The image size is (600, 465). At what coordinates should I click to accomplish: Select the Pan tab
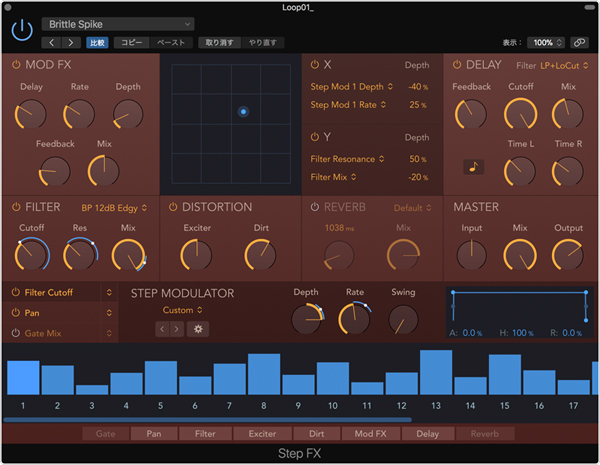click(x=154, y=434)
